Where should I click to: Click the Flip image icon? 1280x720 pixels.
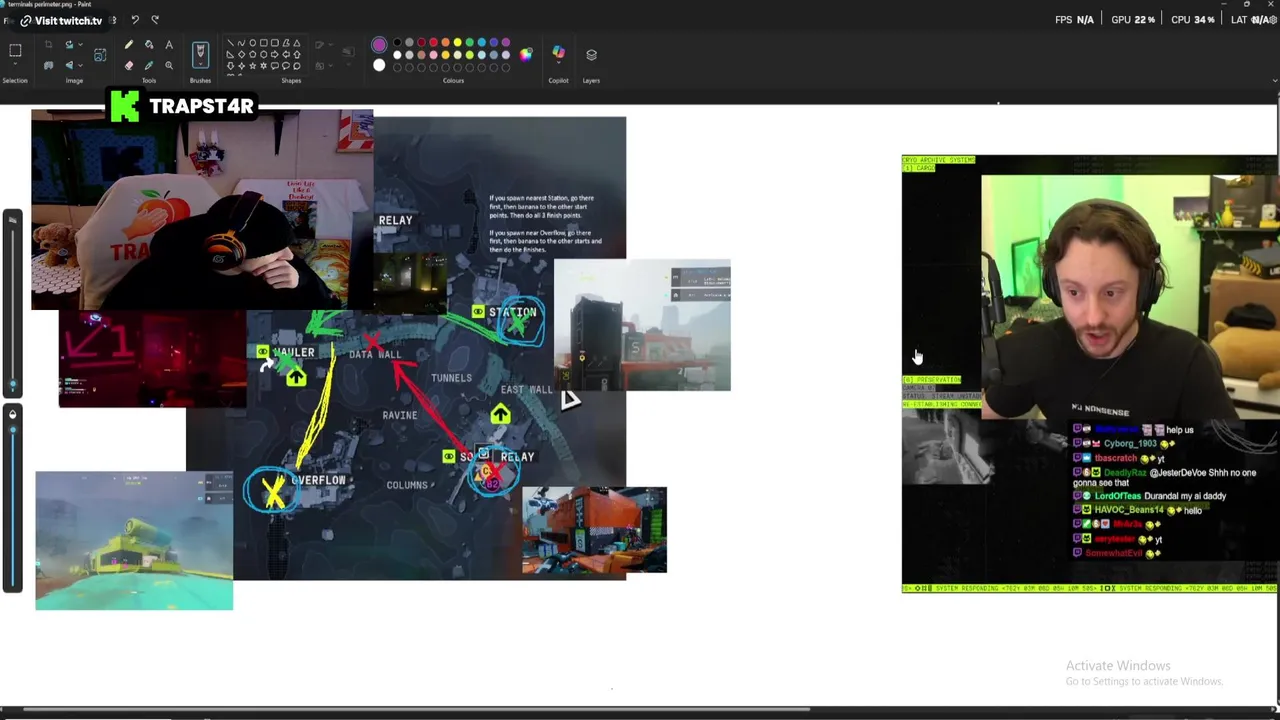pos(69,65)
